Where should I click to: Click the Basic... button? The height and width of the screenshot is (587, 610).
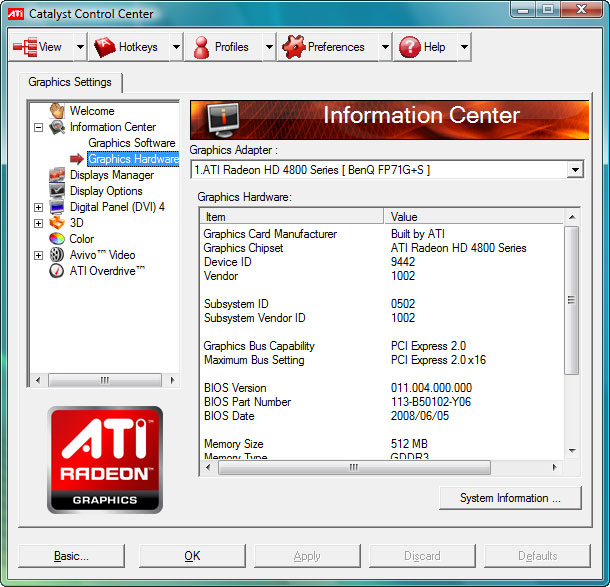(x=72, y=556)
